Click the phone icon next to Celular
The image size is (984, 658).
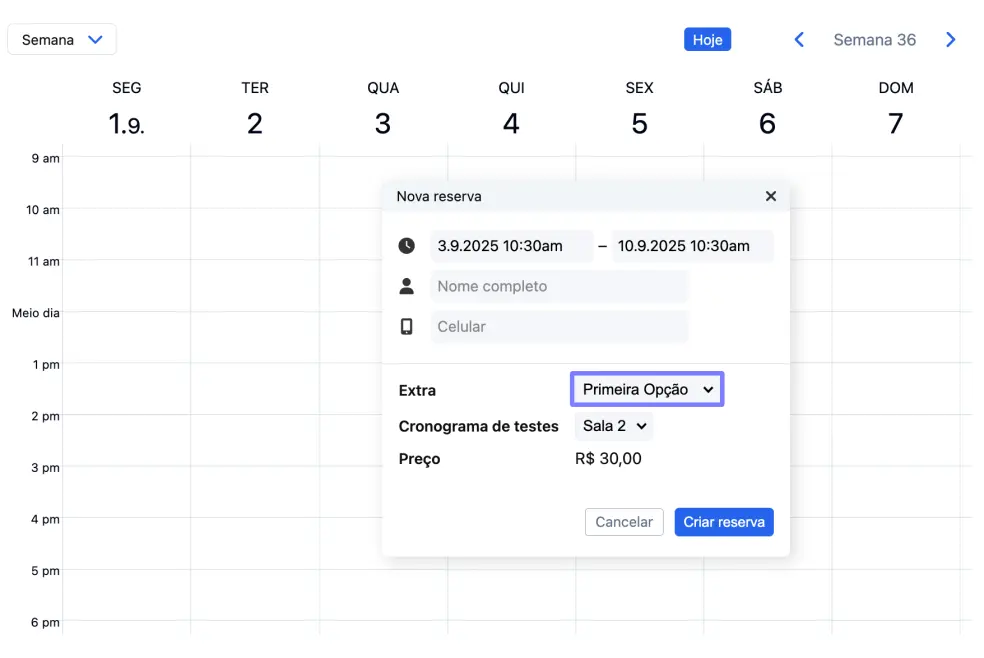pos(406,327)
